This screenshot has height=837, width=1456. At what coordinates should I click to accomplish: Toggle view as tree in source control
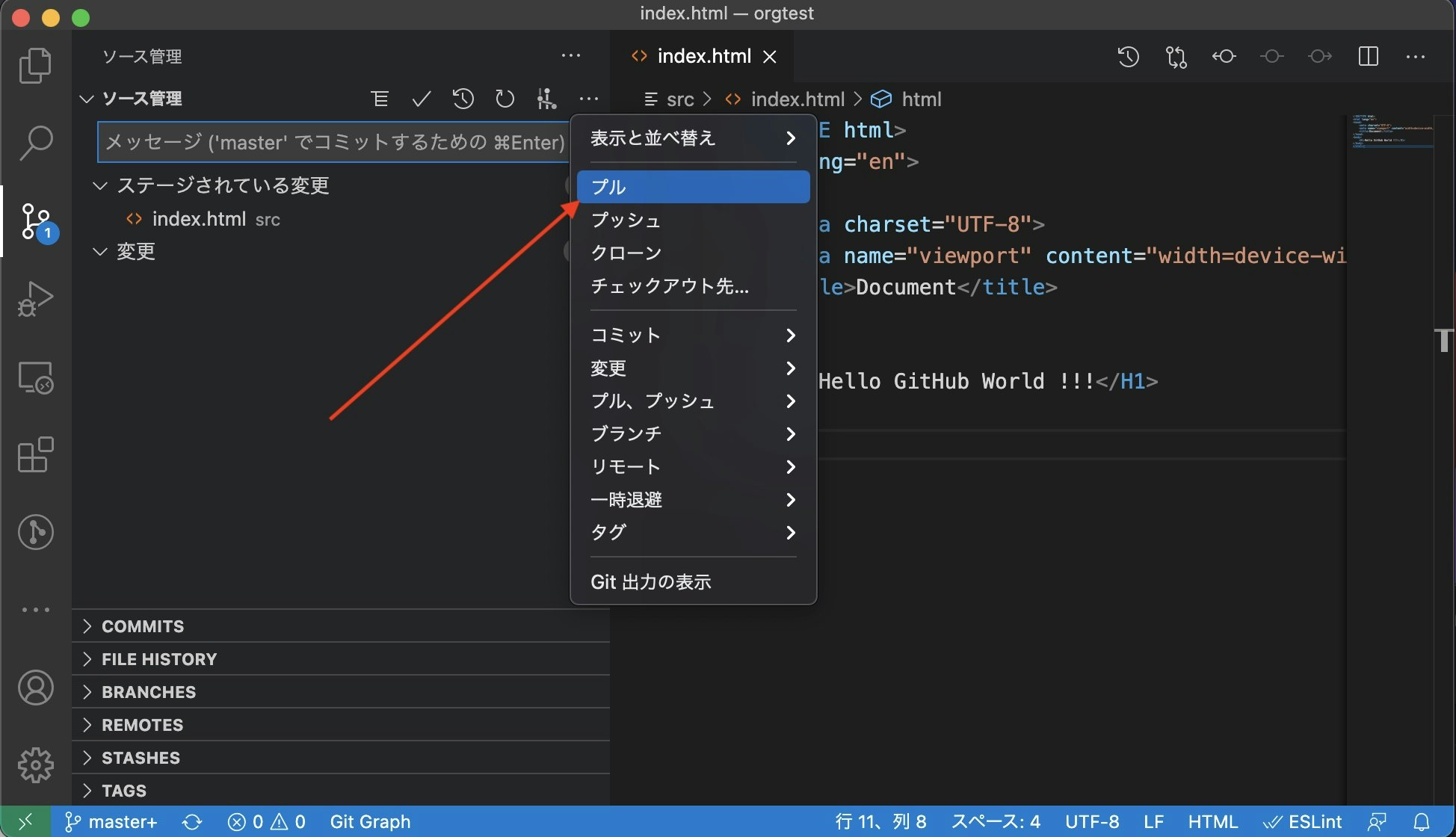pos(380,99)
